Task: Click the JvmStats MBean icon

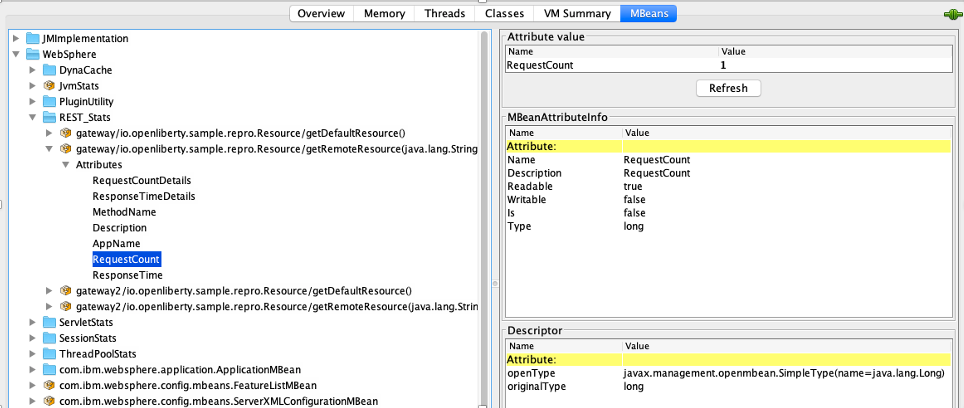Action: tap(49, 86)
